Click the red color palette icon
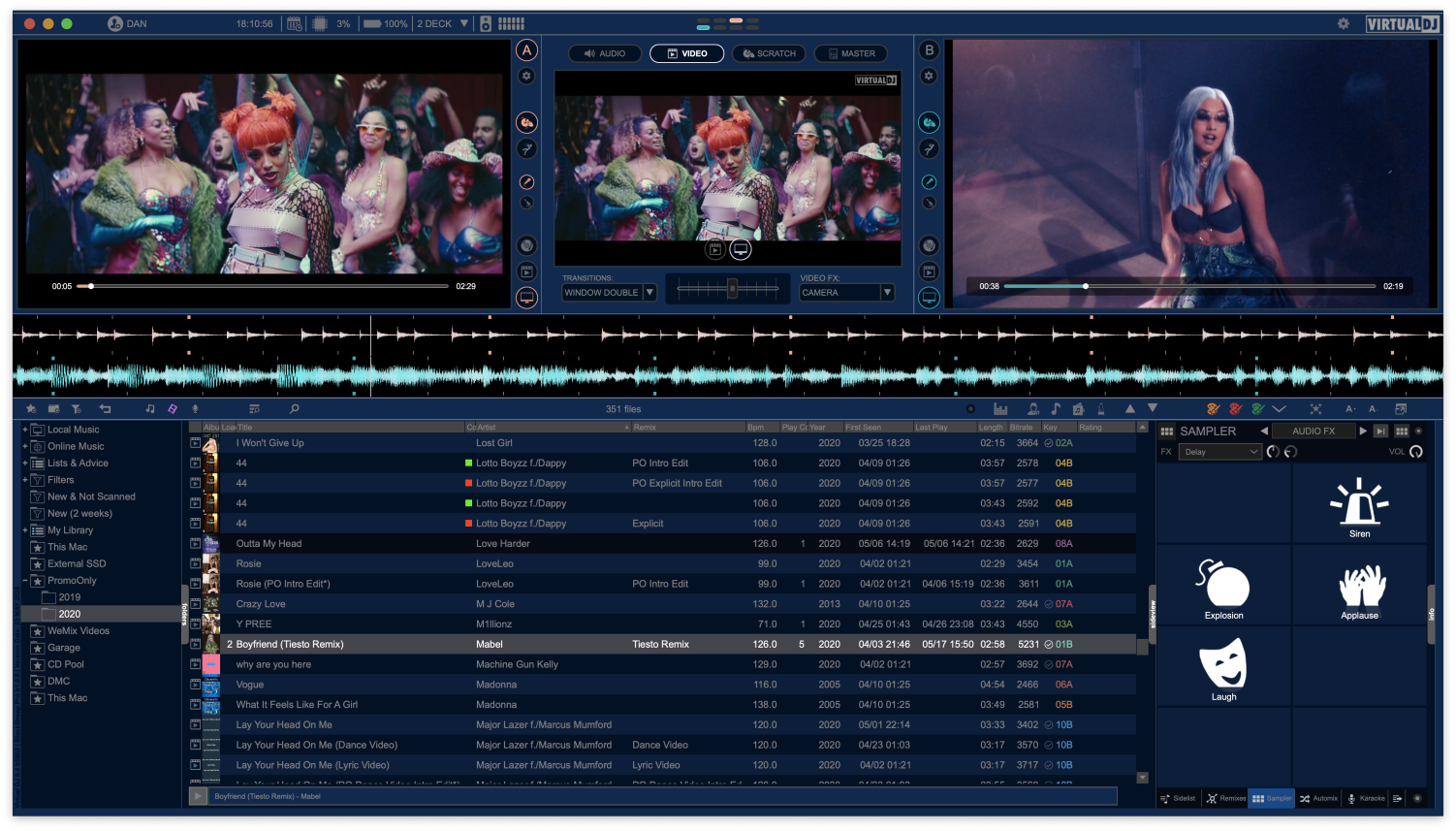 pos(1235,409)
